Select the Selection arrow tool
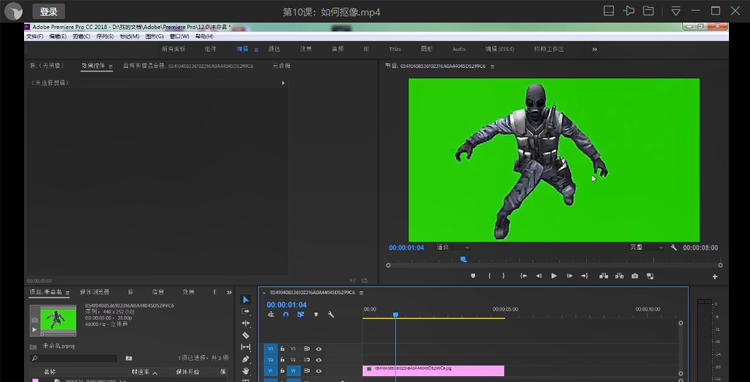 click(245, 300)
